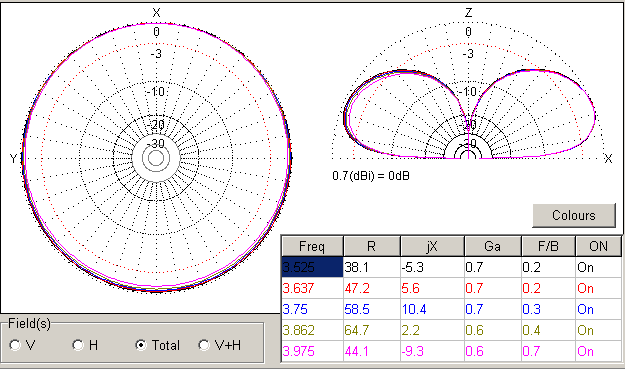Click the F/B column header
Screen dimensions: 625x369
(x=548, y=246)
